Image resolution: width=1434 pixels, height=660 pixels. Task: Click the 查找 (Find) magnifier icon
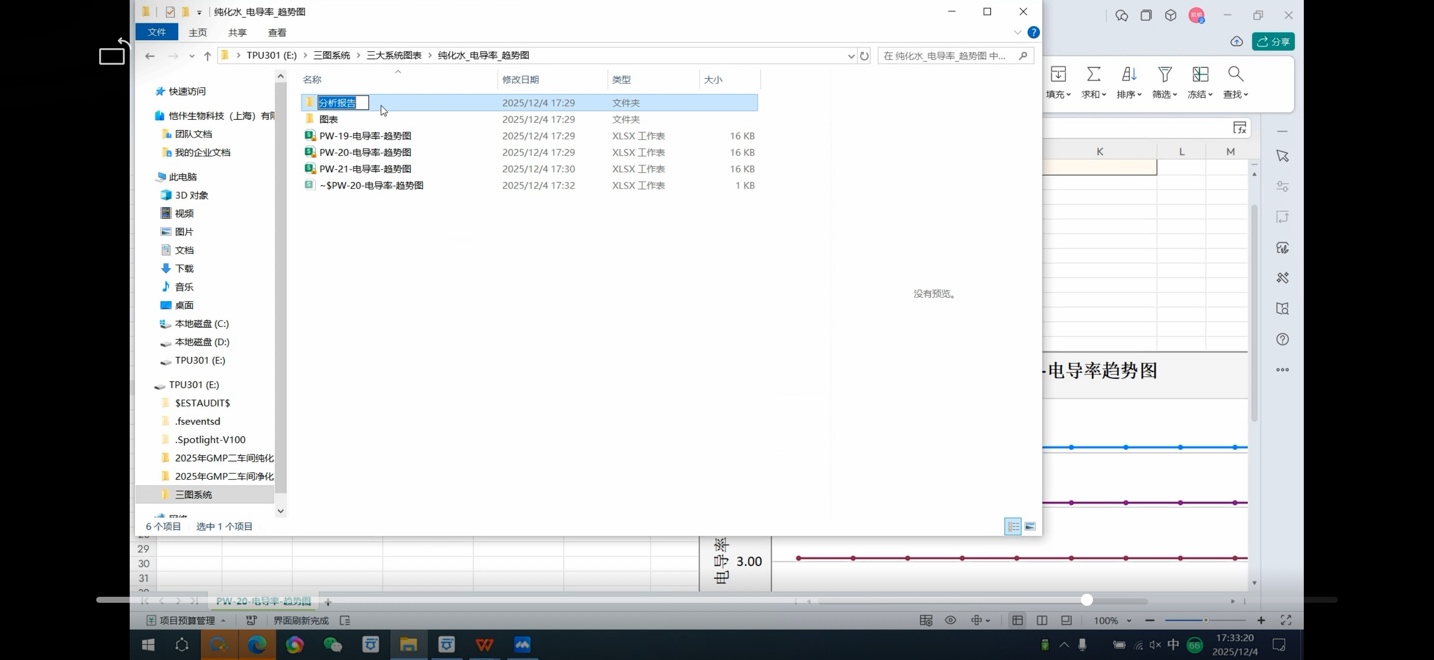click(x=1235, y=75)
